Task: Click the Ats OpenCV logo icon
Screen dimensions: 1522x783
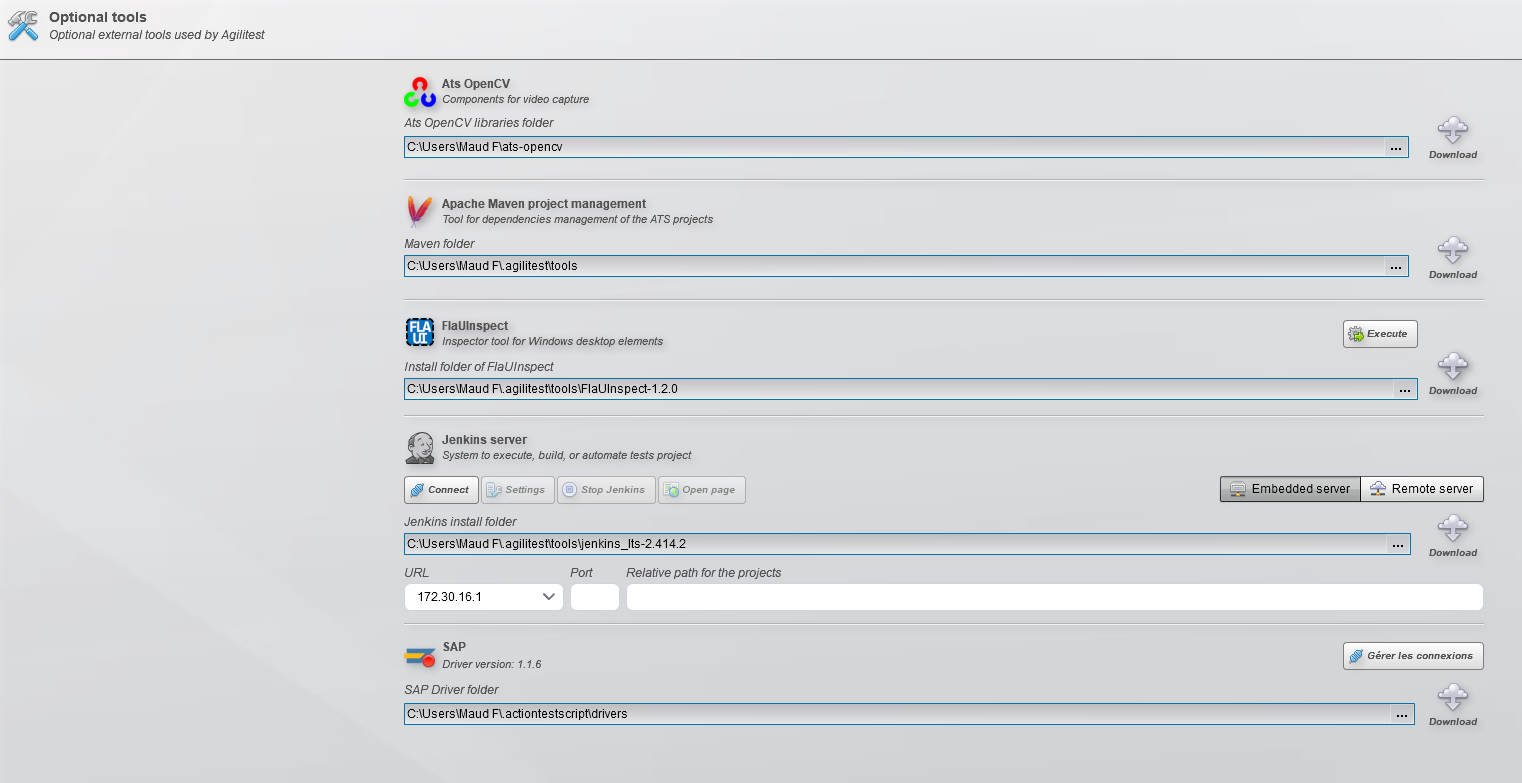Action: click(420, 92)
